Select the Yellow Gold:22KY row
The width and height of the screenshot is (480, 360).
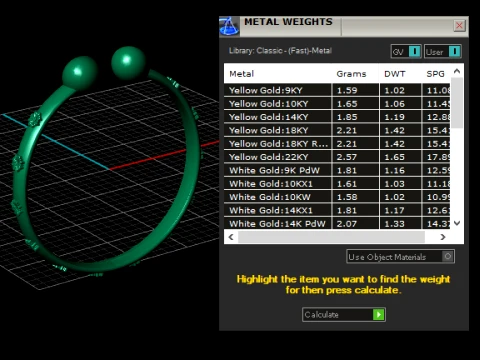[x=337, y=157]
